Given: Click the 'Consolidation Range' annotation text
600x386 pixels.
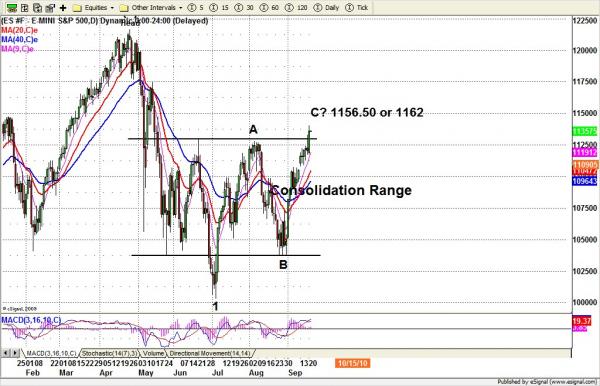Looking at the screenshot, I should point(341,190).
